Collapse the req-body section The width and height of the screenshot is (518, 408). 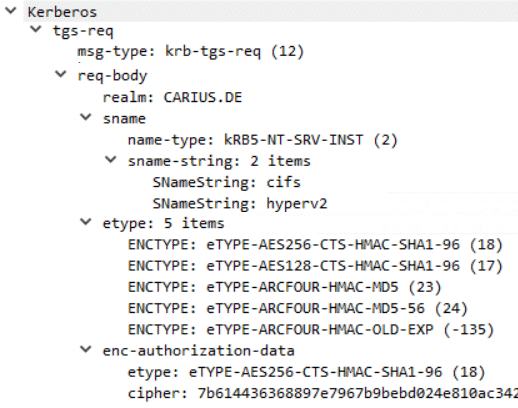click(x=61, y=74)
